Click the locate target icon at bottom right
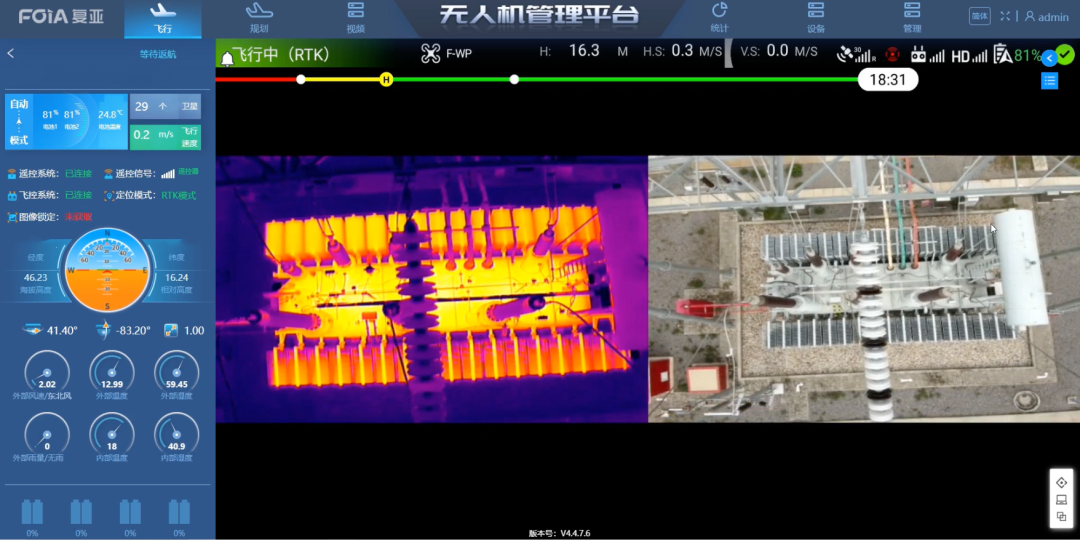Screen dimensions: 1080x540 click(1061, 483)
